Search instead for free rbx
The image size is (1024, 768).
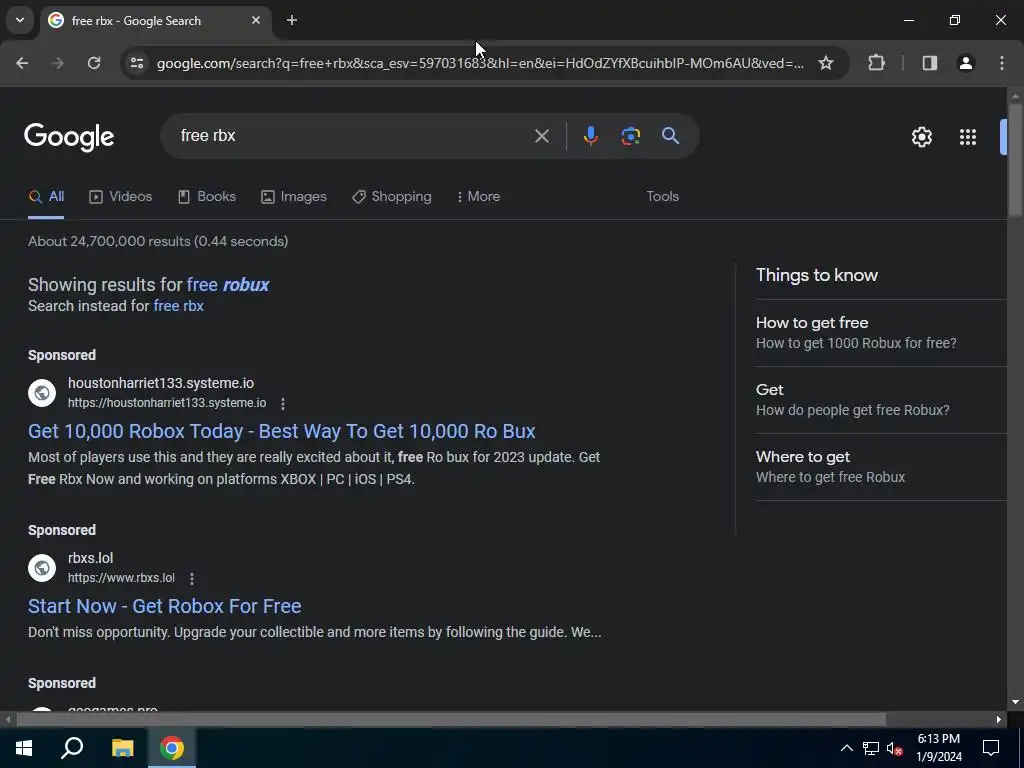[178, 306]
